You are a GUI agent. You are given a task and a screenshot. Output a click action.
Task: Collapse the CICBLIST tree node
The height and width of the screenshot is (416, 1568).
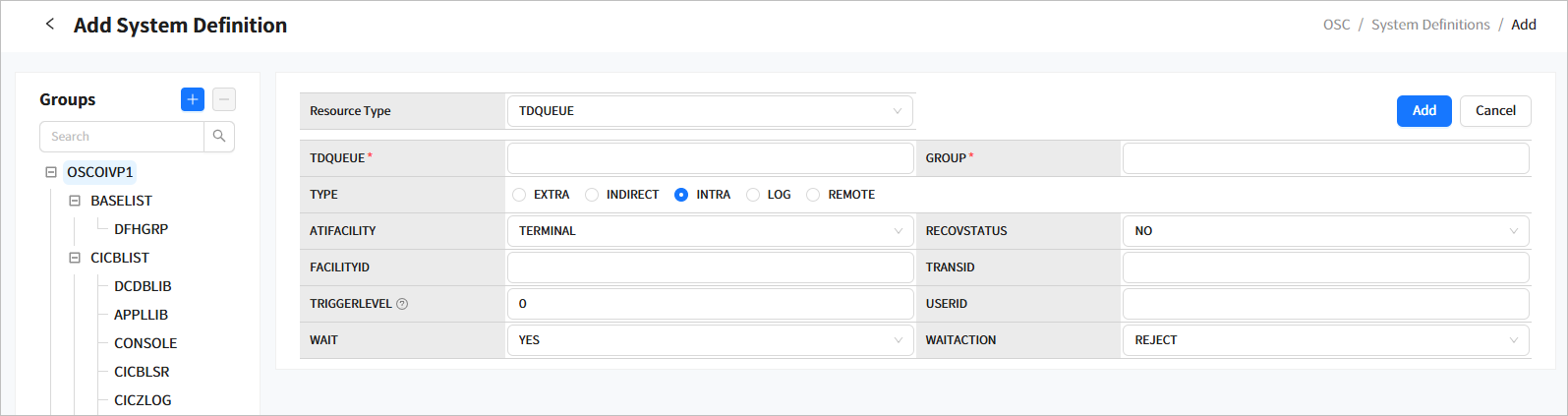pyautogui.click(x=75, y=258)
